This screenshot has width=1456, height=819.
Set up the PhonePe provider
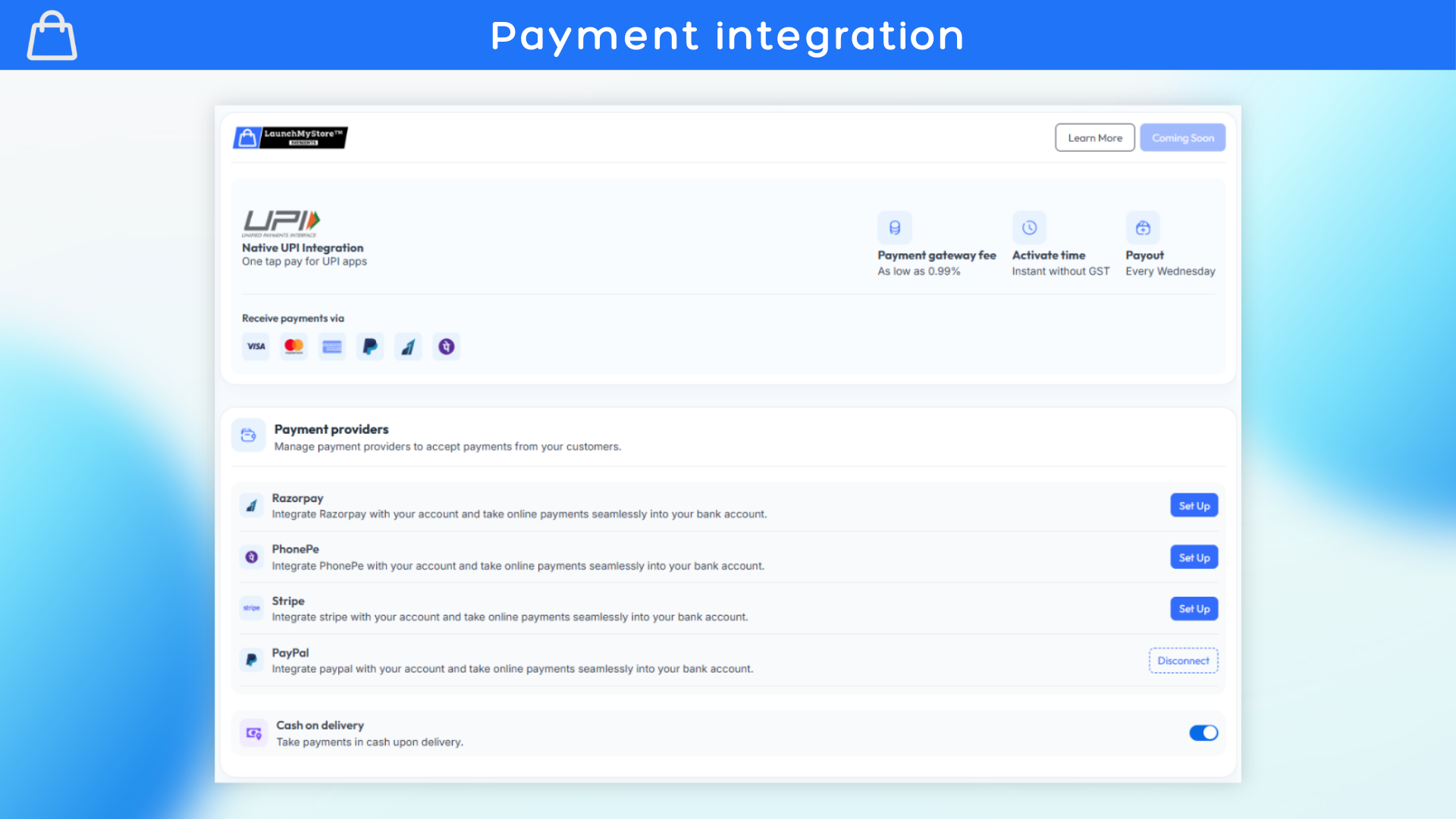(x=1194, y=557)
